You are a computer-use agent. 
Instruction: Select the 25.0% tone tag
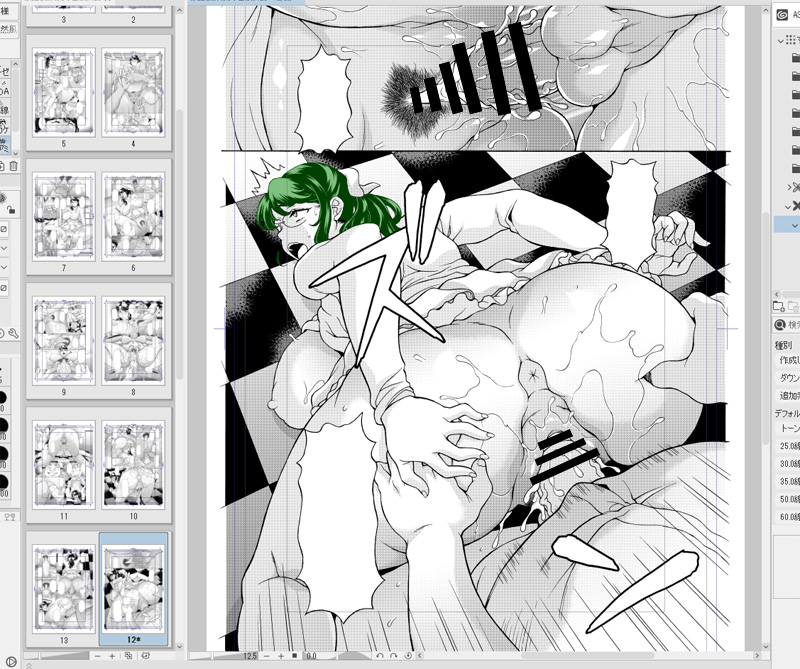point(788,445)
